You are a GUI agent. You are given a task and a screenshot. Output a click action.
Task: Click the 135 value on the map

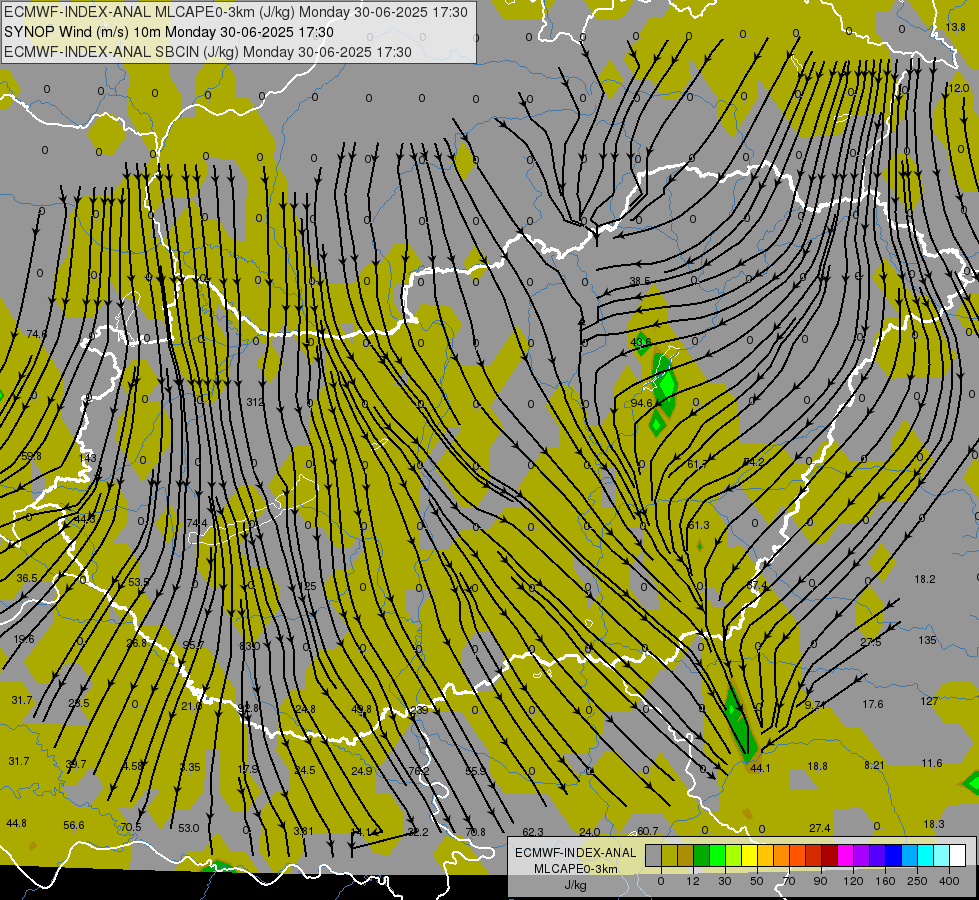coord(927,640)
